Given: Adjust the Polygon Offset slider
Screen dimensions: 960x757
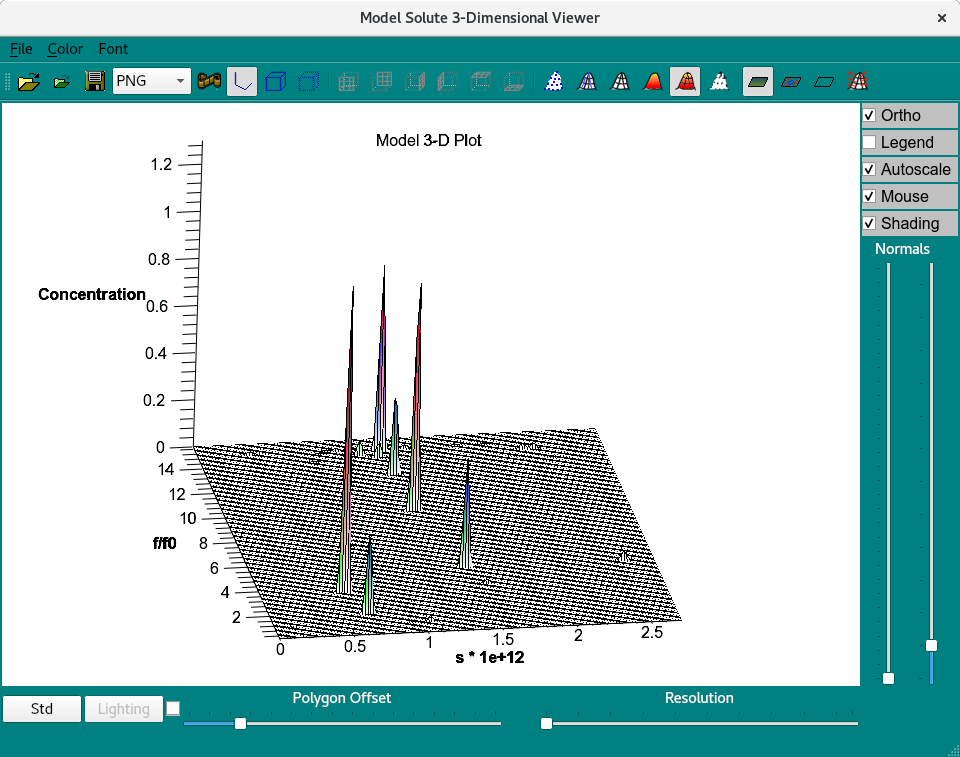Looking at the screenshot, I should click(x=240, y=723).
